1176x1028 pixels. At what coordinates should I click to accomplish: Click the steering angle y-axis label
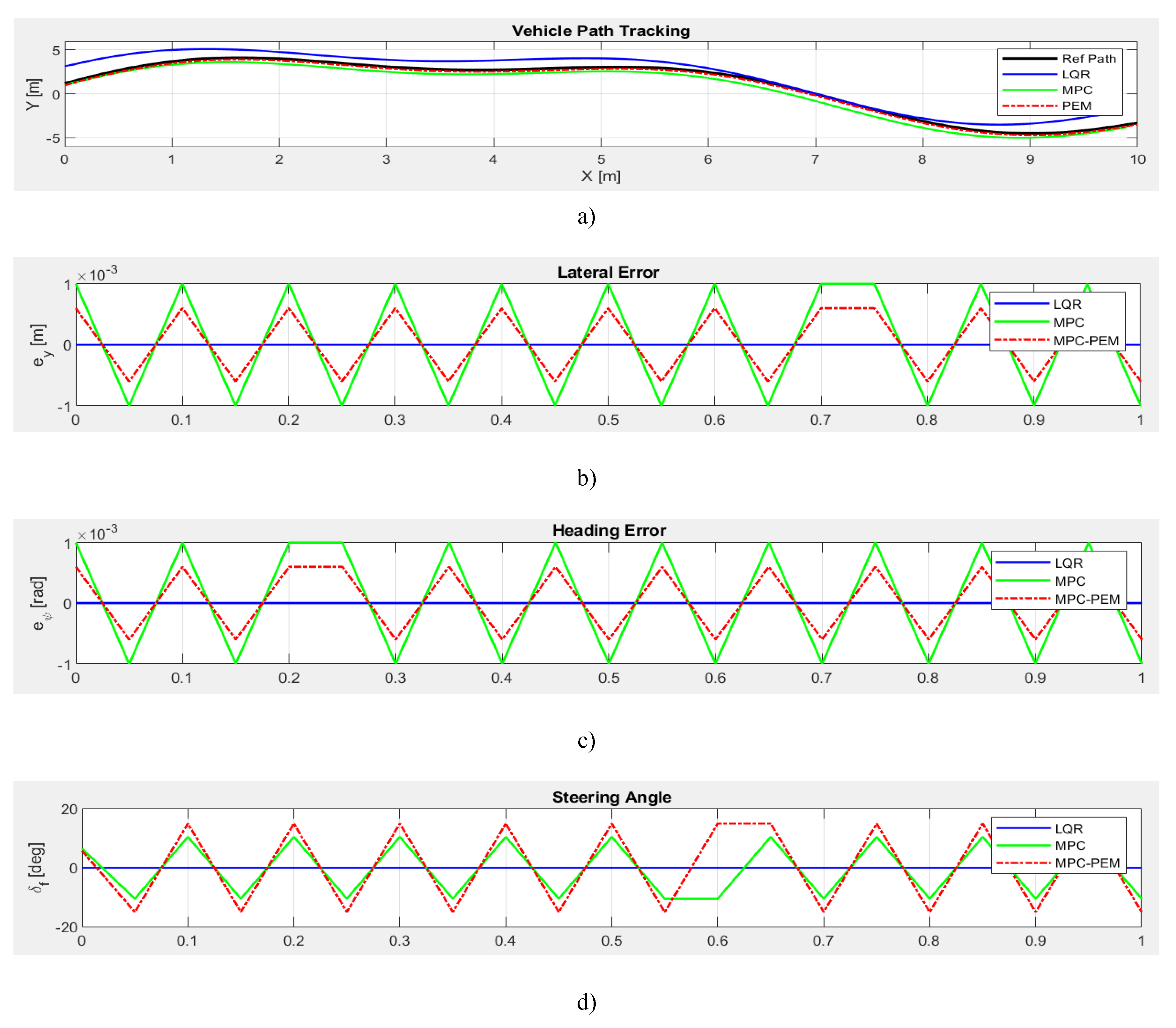click(x=38, y=867)
